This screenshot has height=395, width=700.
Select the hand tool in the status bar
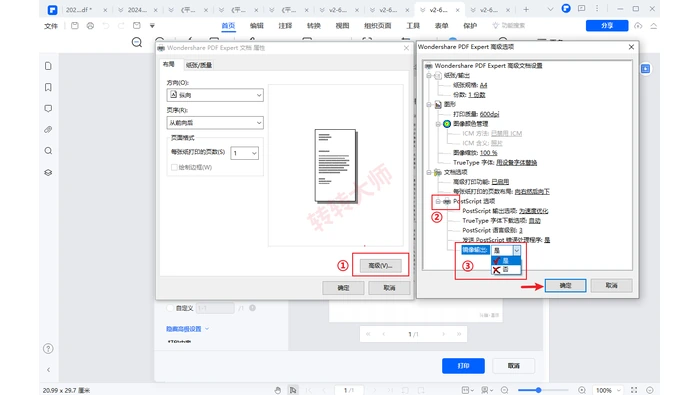pyautogui.click(x=278, y=390)
